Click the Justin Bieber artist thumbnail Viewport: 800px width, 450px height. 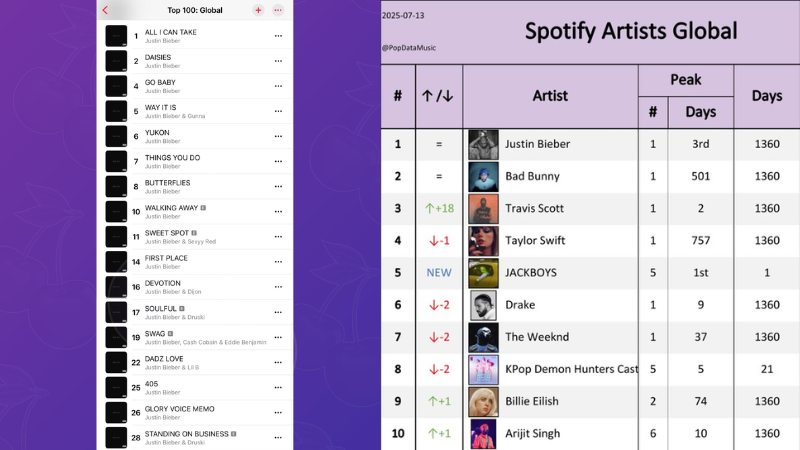[x=483, y=144]
